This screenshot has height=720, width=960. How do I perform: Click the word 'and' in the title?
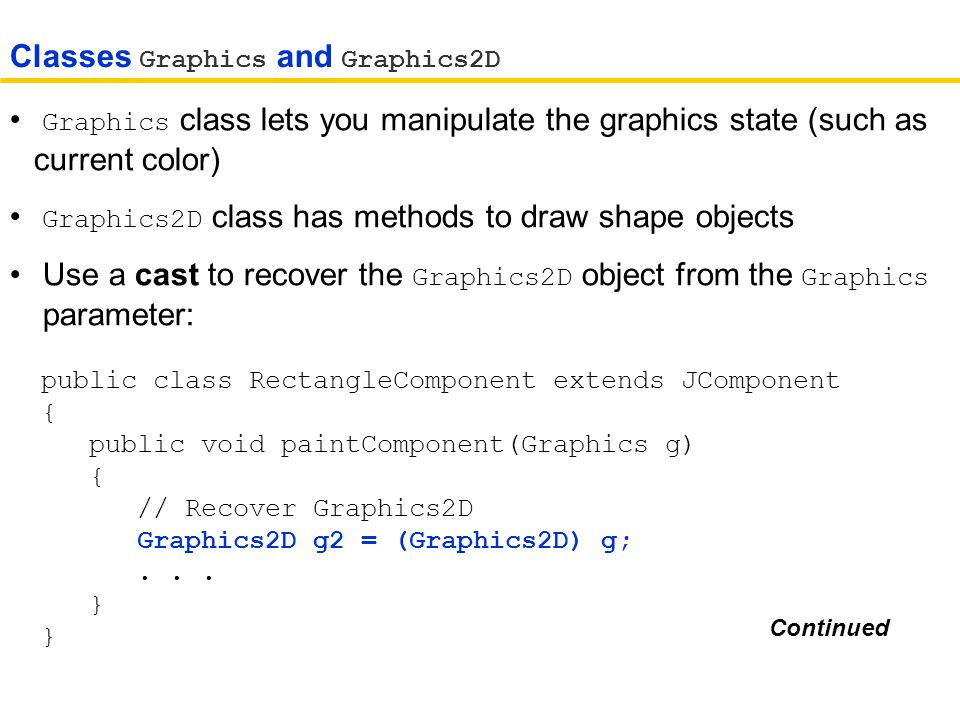[x=304, y=56]
